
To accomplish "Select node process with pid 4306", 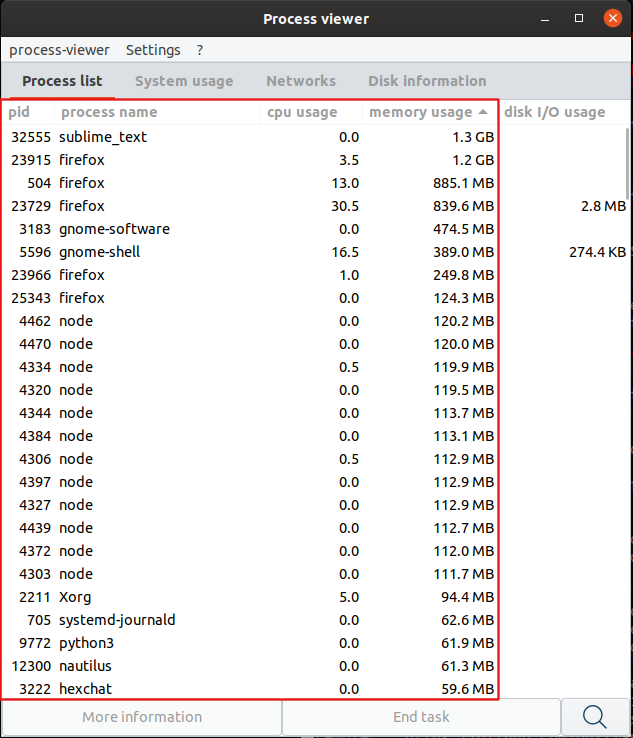I will point(316,459).
